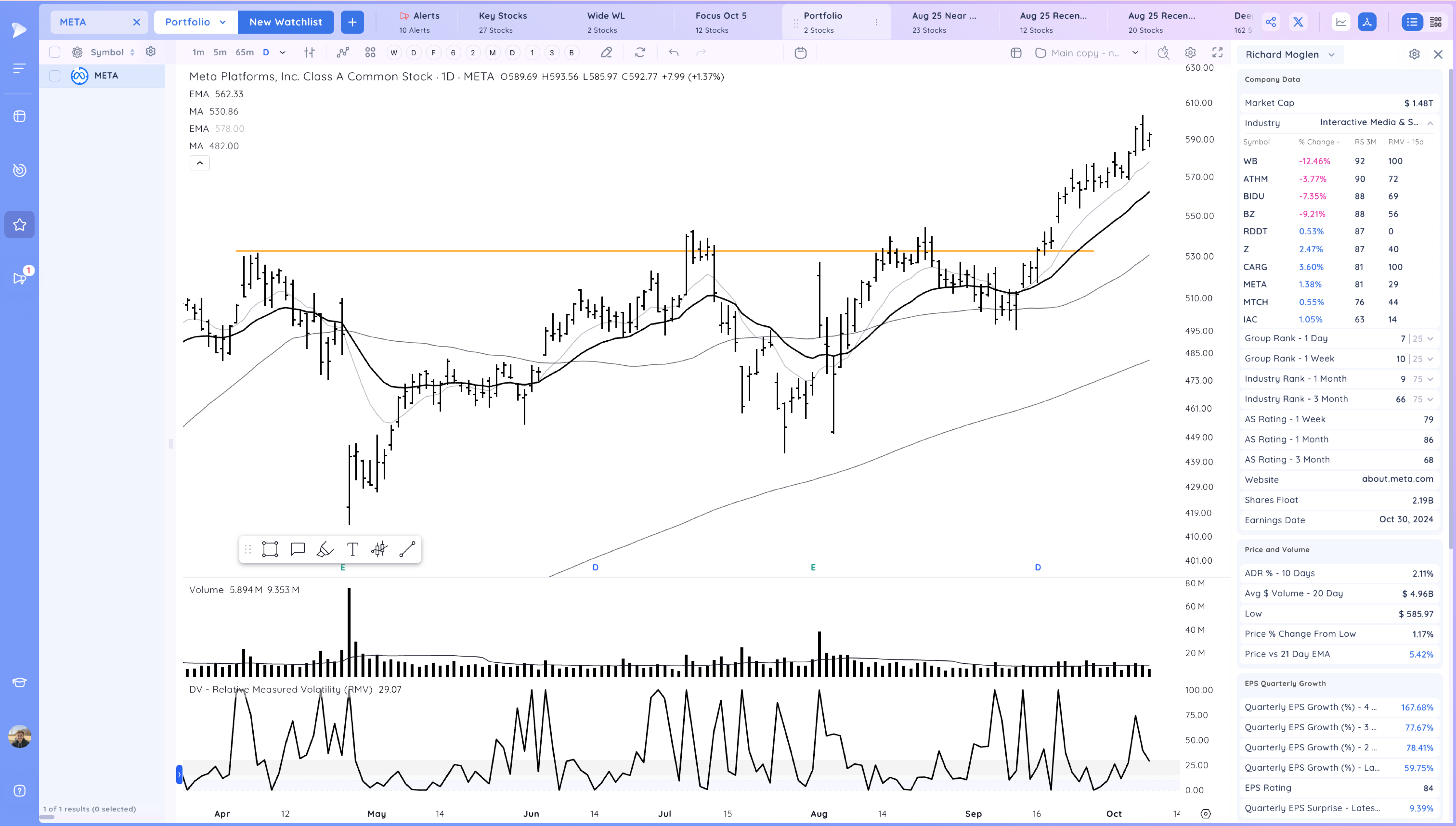Select the trend line drawing tool
Image resolution: width=1456 pixels, height=826 pixels.
tap(407, 549)
